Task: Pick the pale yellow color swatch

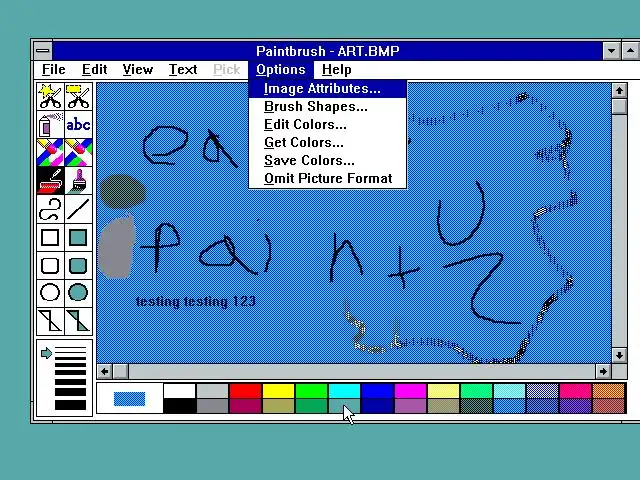Action: tap(444, 391)
